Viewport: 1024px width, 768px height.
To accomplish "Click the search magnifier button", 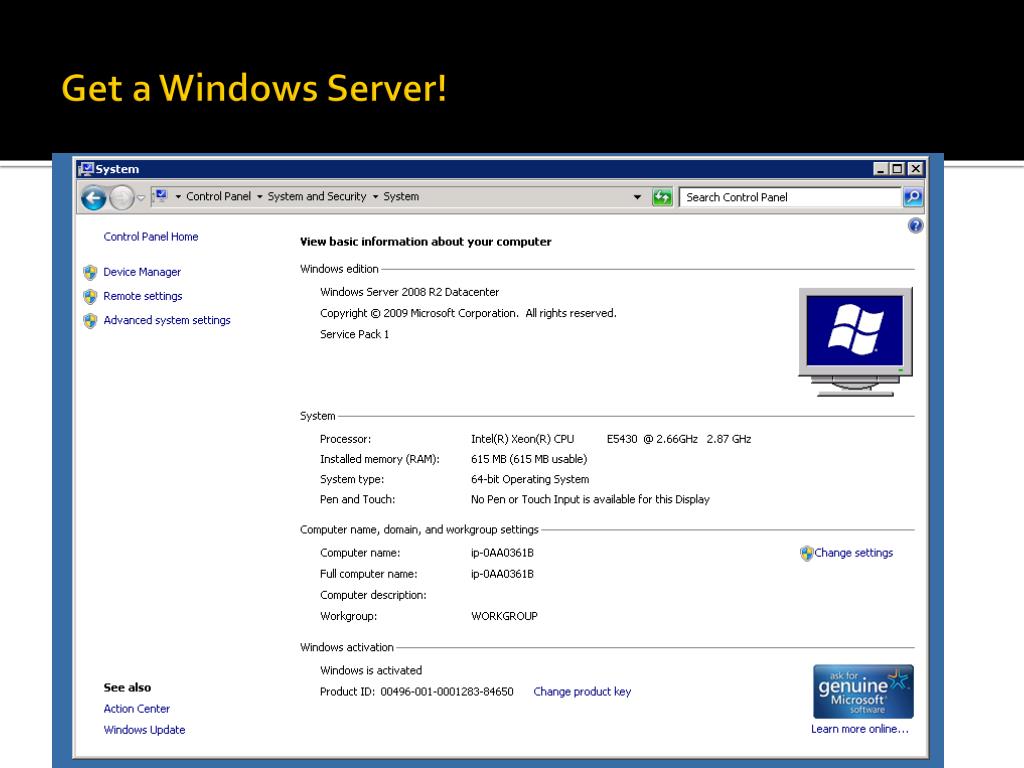I will click(912, 197).
